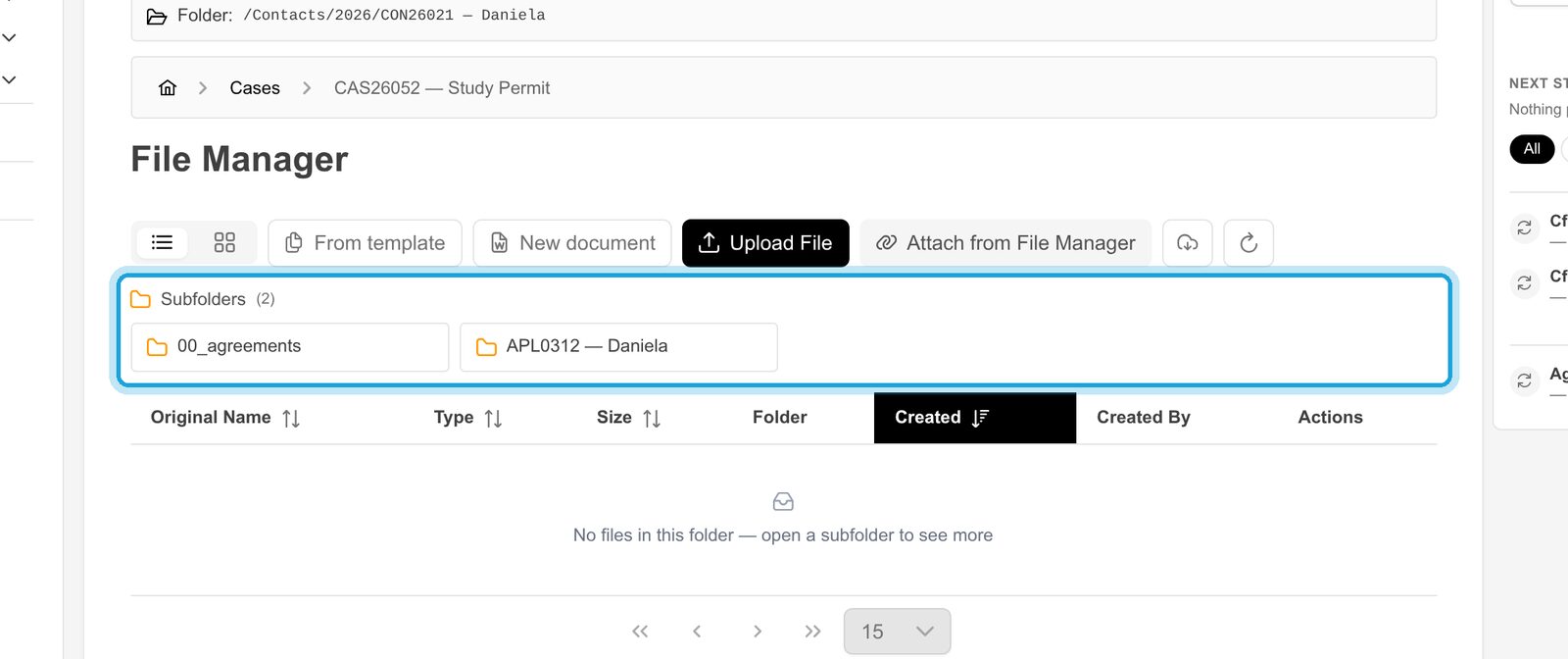The width and height of the screenshot is (1568, 659).
Task: Sort by Original Name column
Action: coord(225,418)
